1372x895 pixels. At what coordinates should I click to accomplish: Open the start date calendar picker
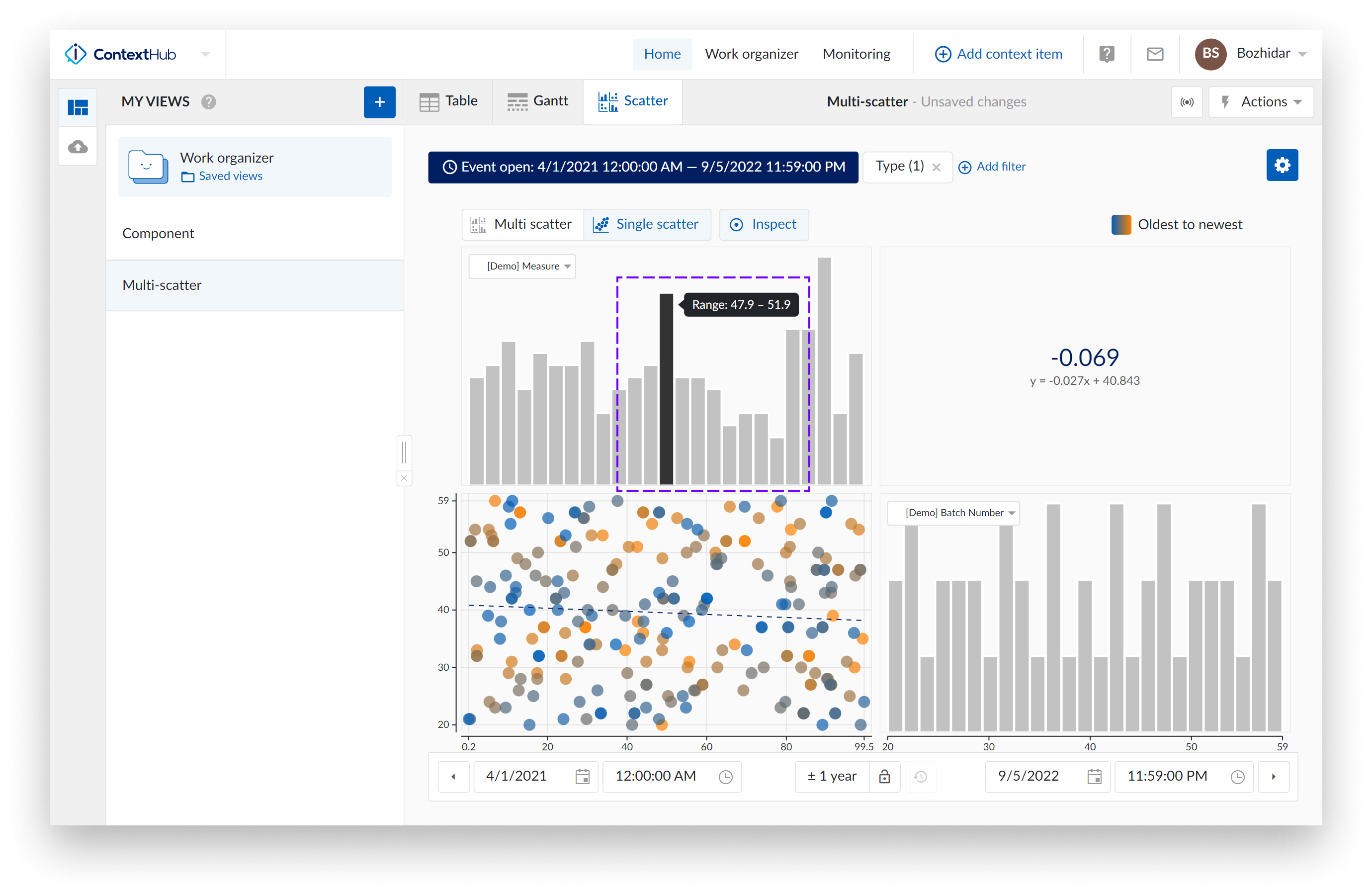pyautogui.click(x=582, y=776)
